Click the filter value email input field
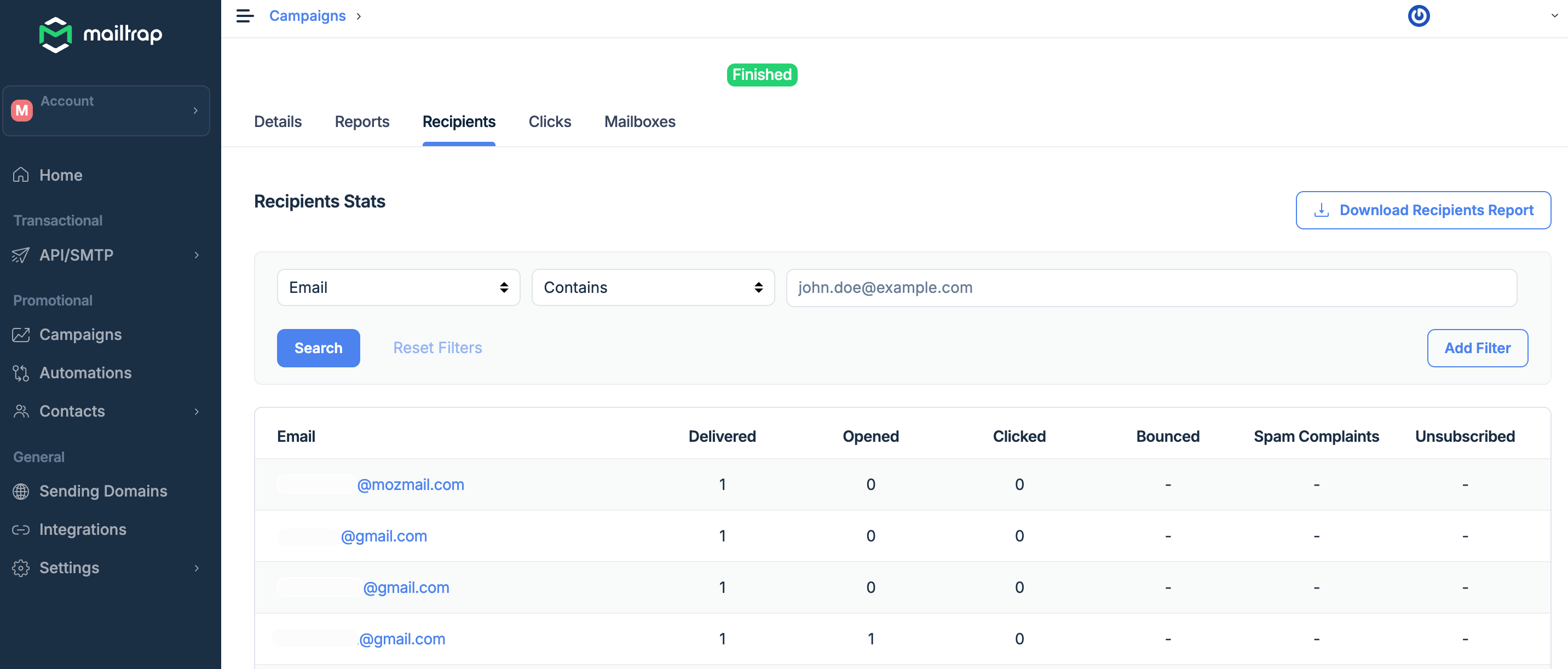 pyautogui.click(x=1150, y=287)
